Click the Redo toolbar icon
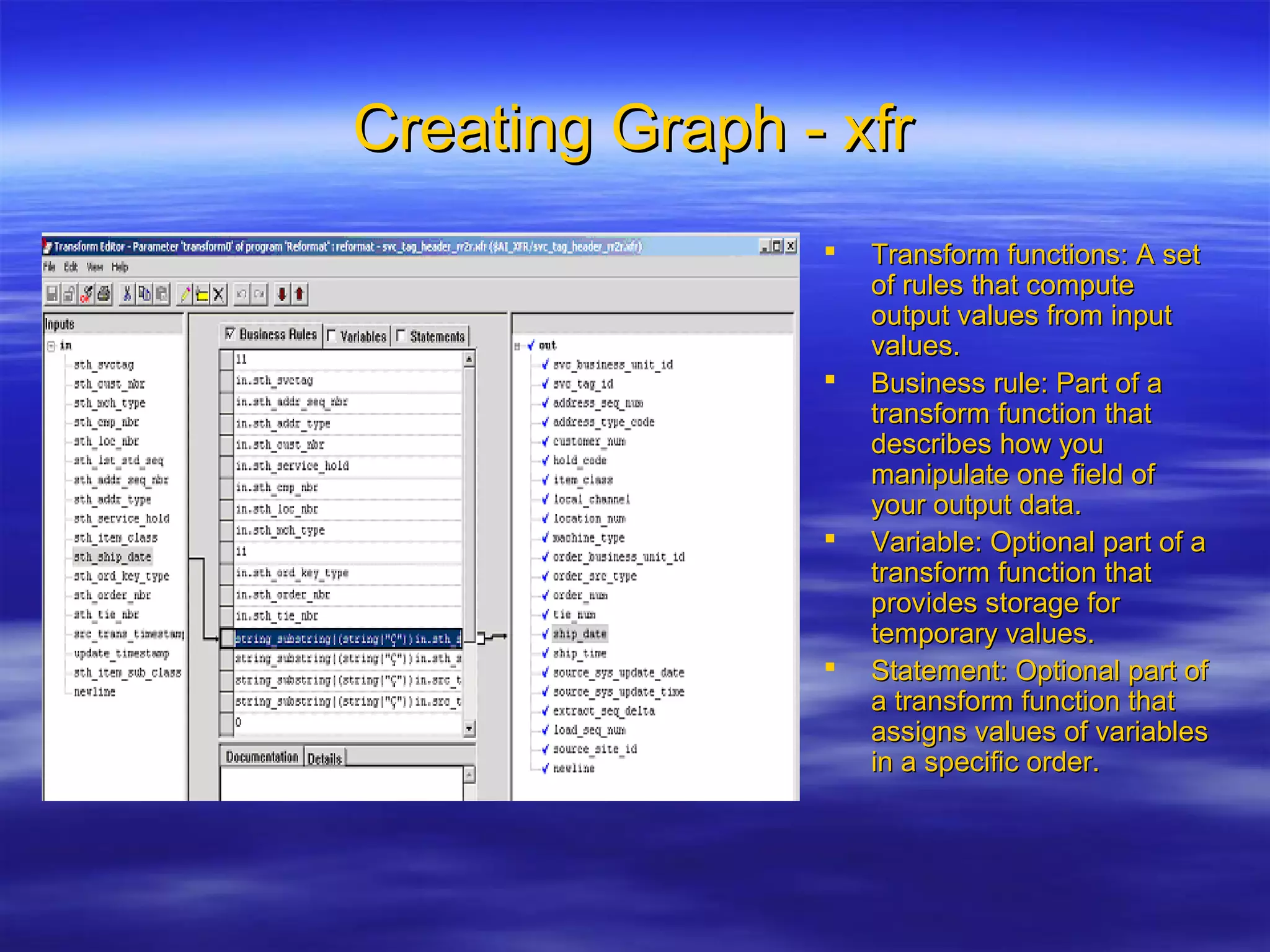 (259, 294)
